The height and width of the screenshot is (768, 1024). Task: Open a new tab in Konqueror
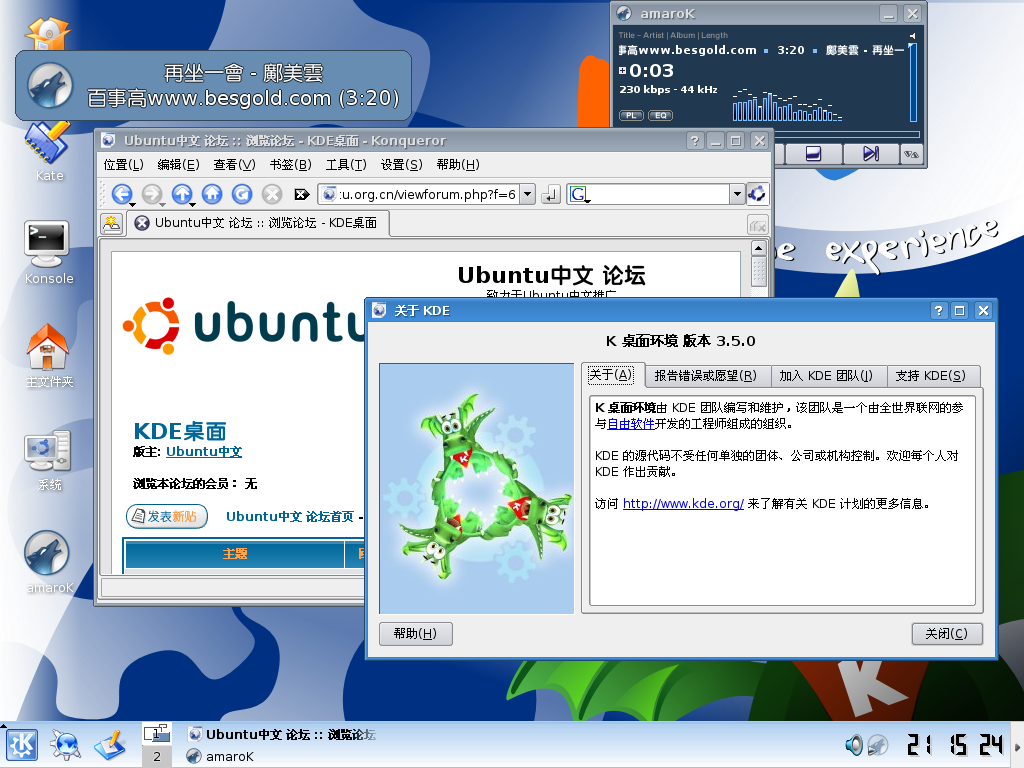tap(112, 223)
